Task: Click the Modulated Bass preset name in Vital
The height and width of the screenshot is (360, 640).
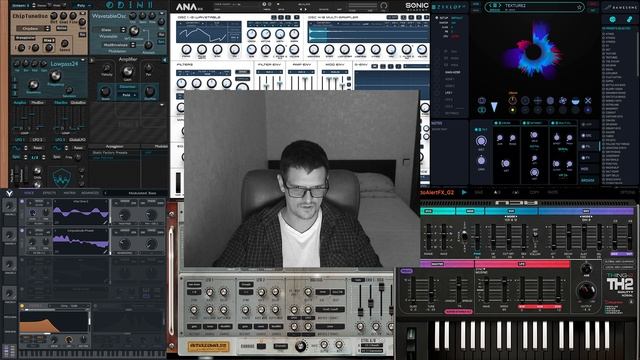Action: 142,193
